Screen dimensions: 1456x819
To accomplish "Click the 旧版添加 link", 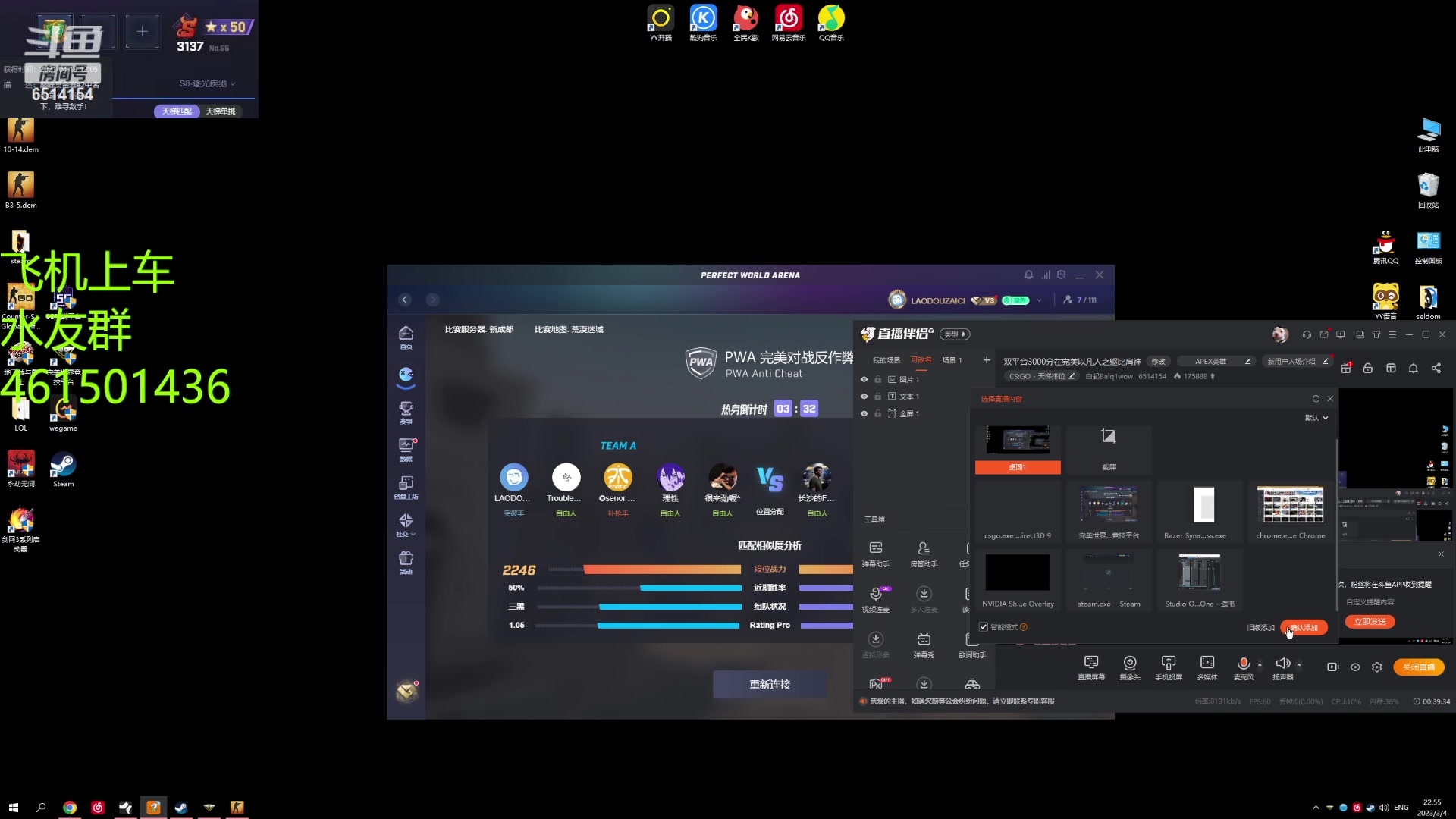I will click(1260, 628).
